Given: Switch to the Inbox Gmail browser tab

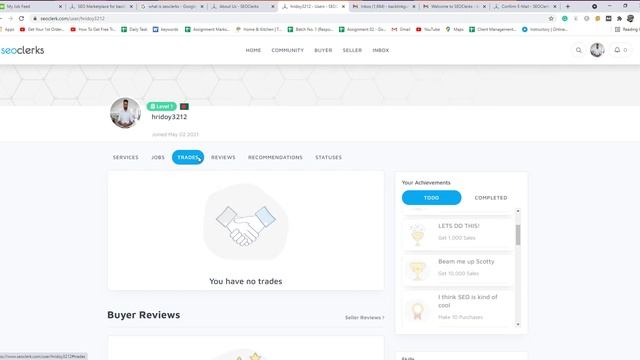Looking at the screenshot, I should click(384, 7).
